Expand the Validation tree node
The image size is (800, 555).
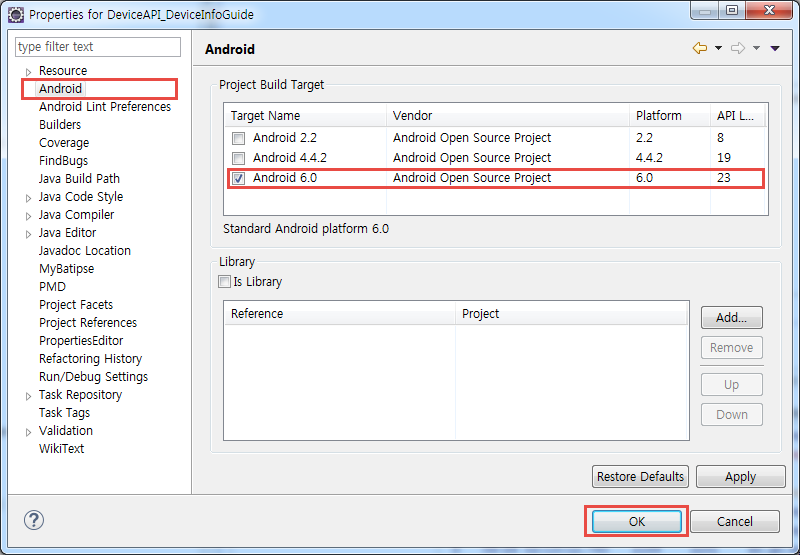(x=28, y=432)
